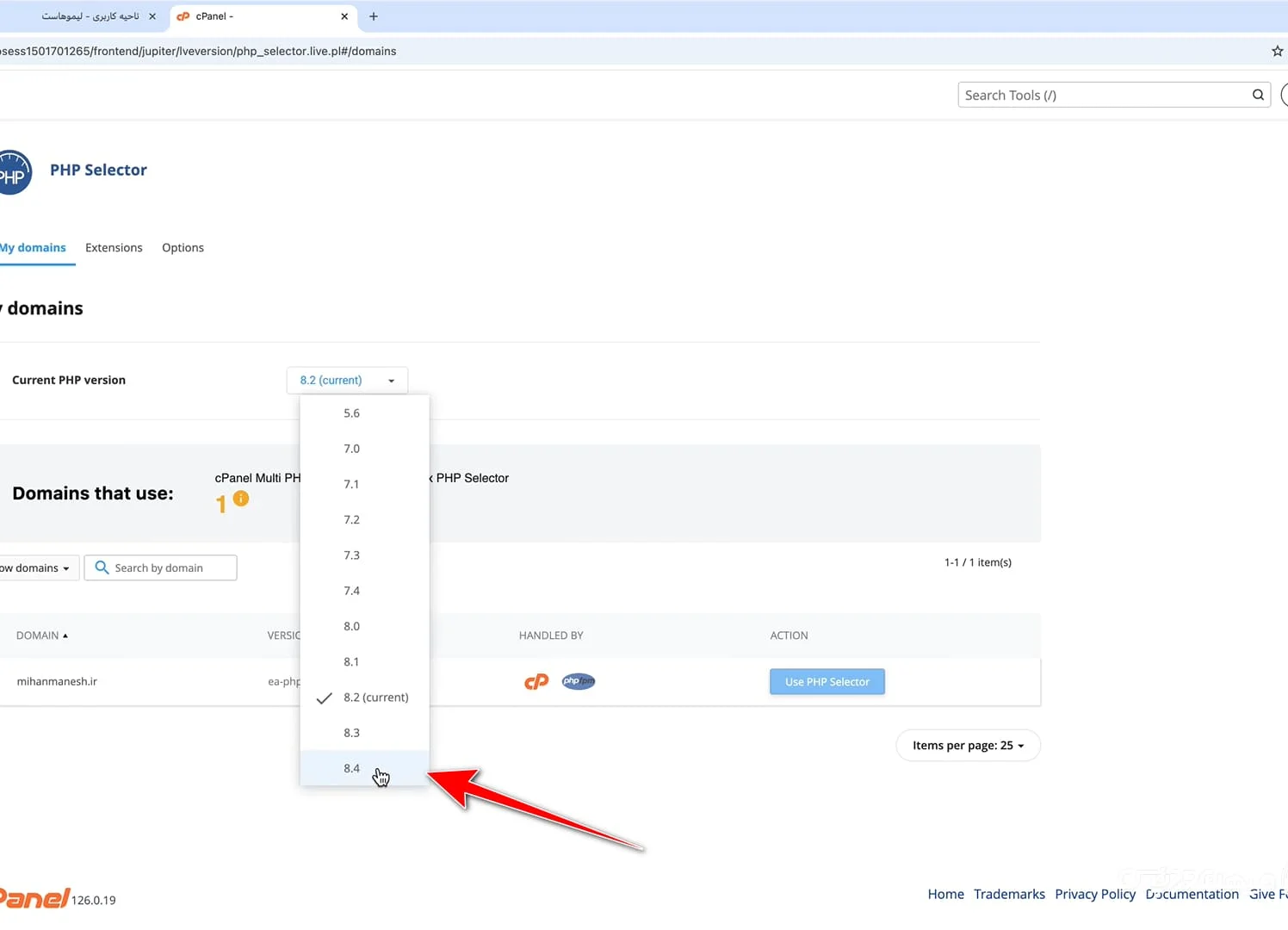1288x930 pixels.
Task: Select PHP 5.6 in the dropdown
Action: [x=352, y=413]
